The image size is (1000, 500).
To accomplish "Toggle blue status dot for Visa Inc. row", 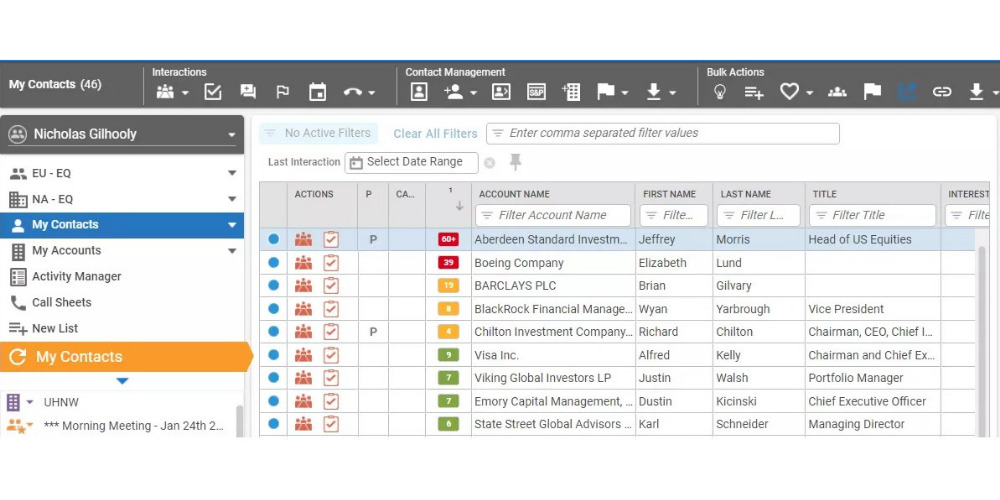I will click(x=273, y=355).
